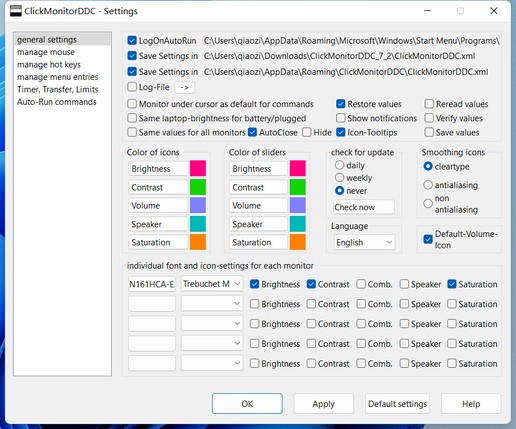Uncheck Contrast for monitor N161HCA-E

coord(311,284)
